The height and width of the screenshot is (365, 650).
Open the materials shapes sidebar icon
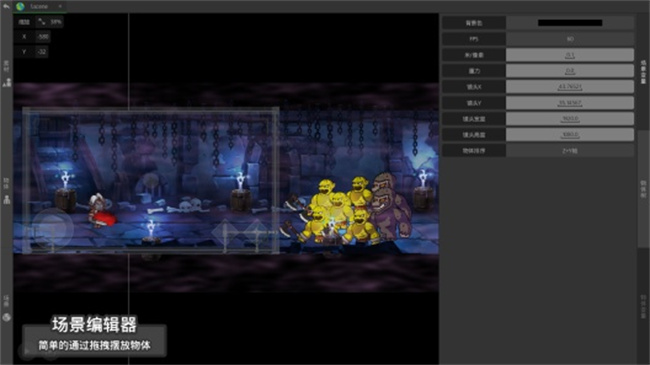[x=7, y=83]
